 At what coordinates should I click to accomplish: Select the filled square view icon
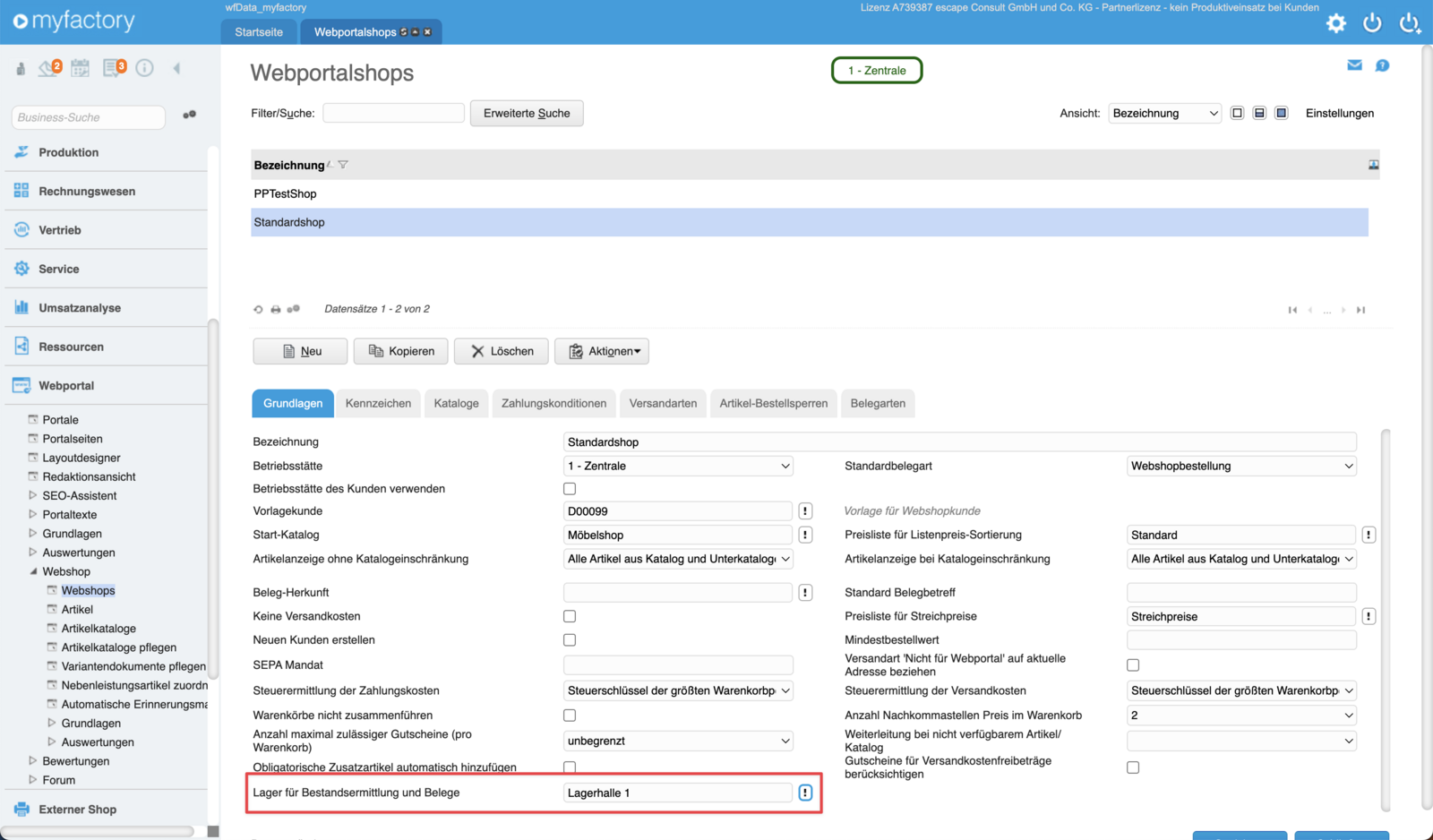(1282, 113)
